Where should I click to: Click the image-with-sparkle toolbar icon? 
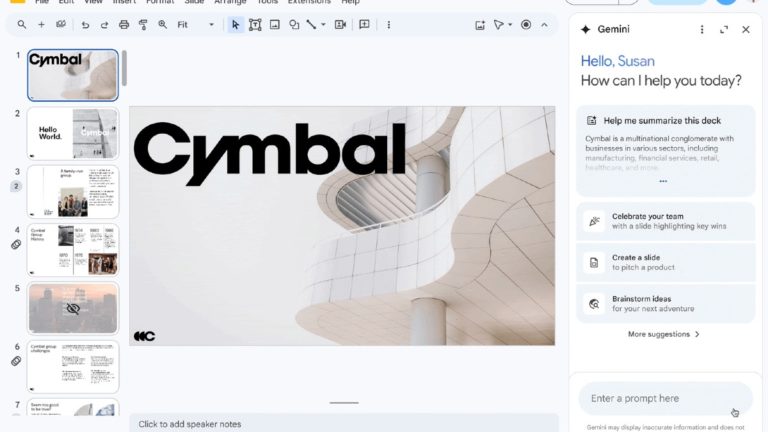click(x=480, y=25)
